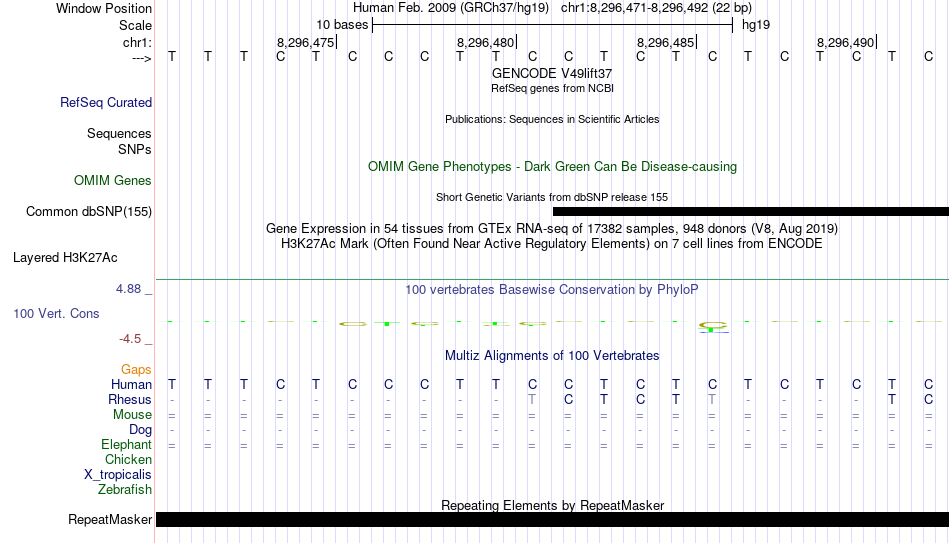Click the RepeatMasker track label

(110, 519)
